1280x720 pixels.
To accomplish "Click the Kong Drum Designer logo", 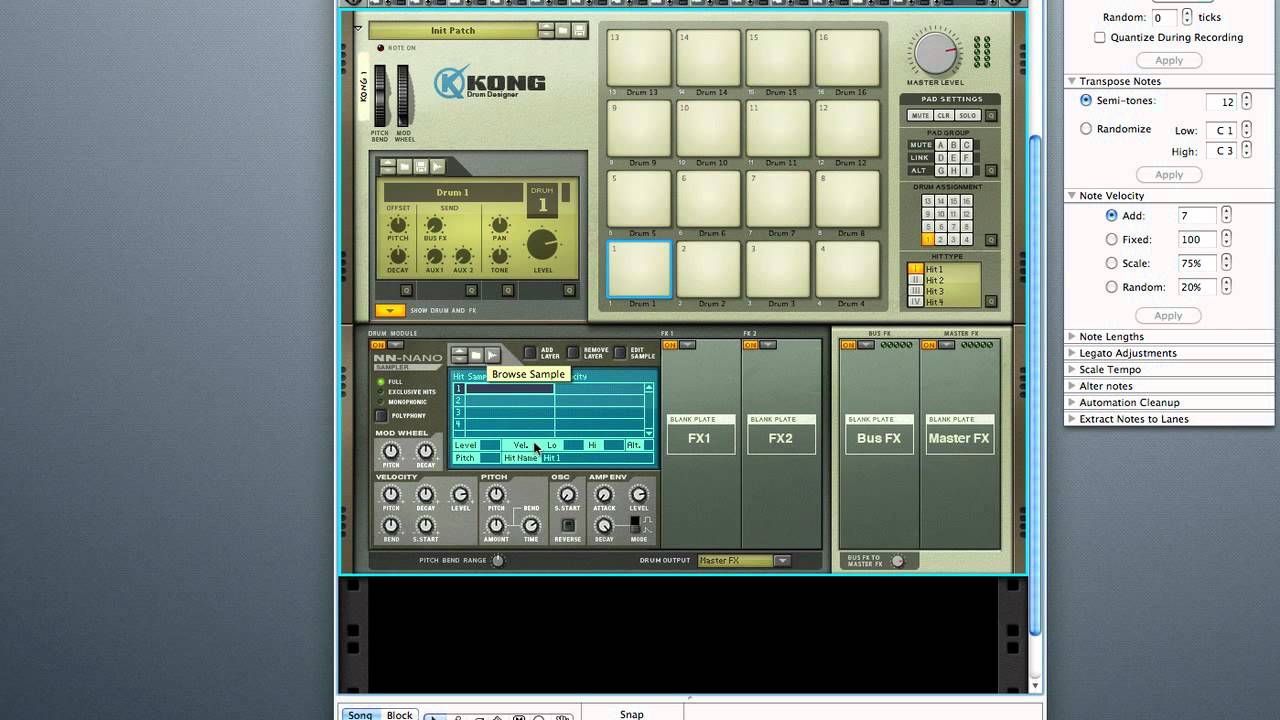I will (x=490, y=82).
